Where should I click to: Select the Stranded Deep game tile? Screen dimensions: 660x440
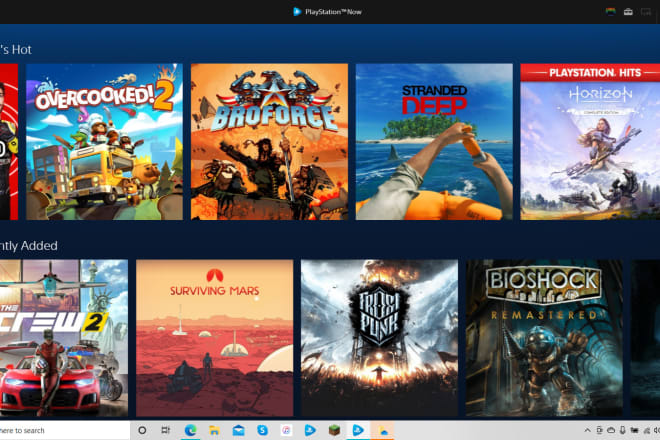(x=434, y=141)
